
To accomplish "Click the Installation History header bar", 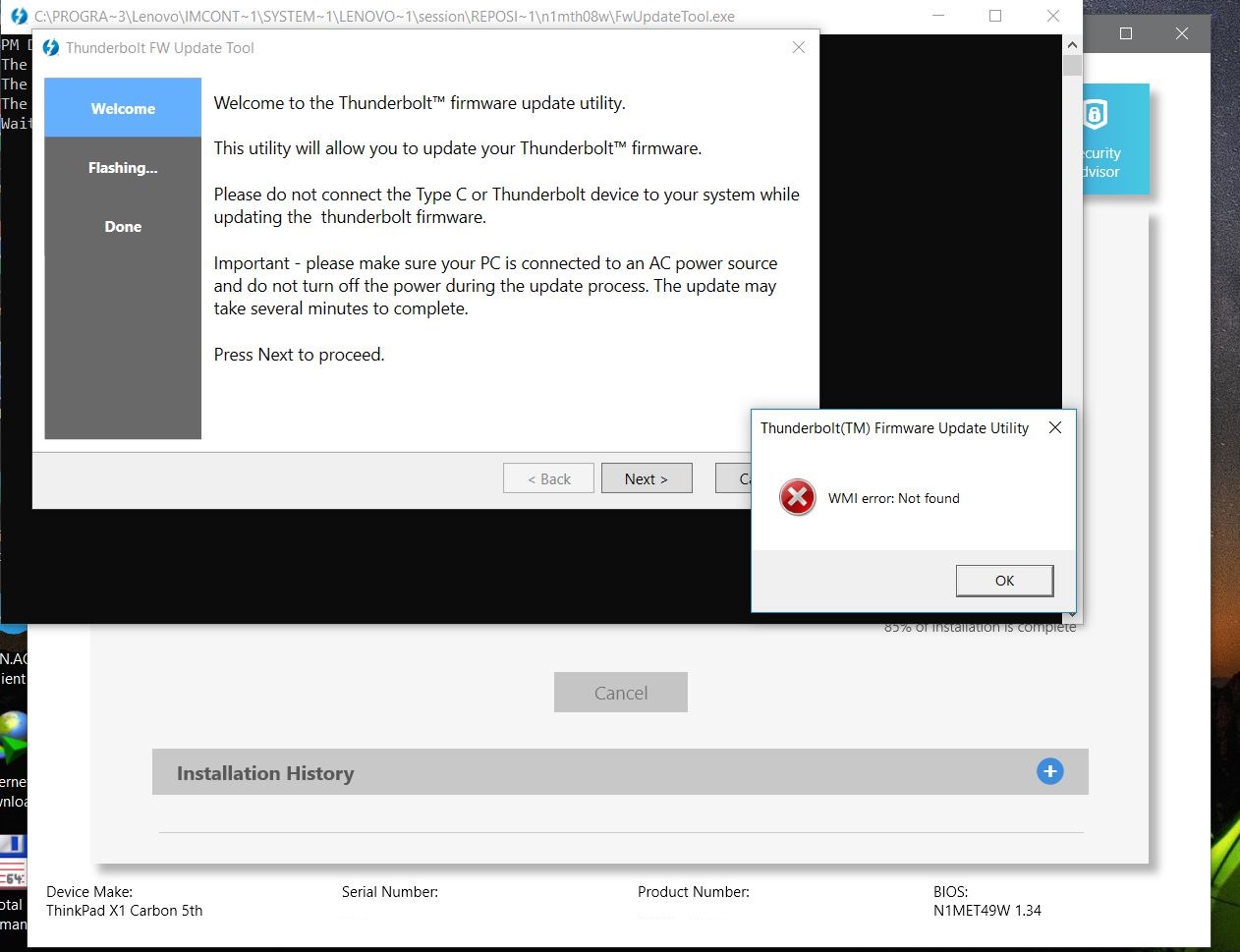I will 620,772.
